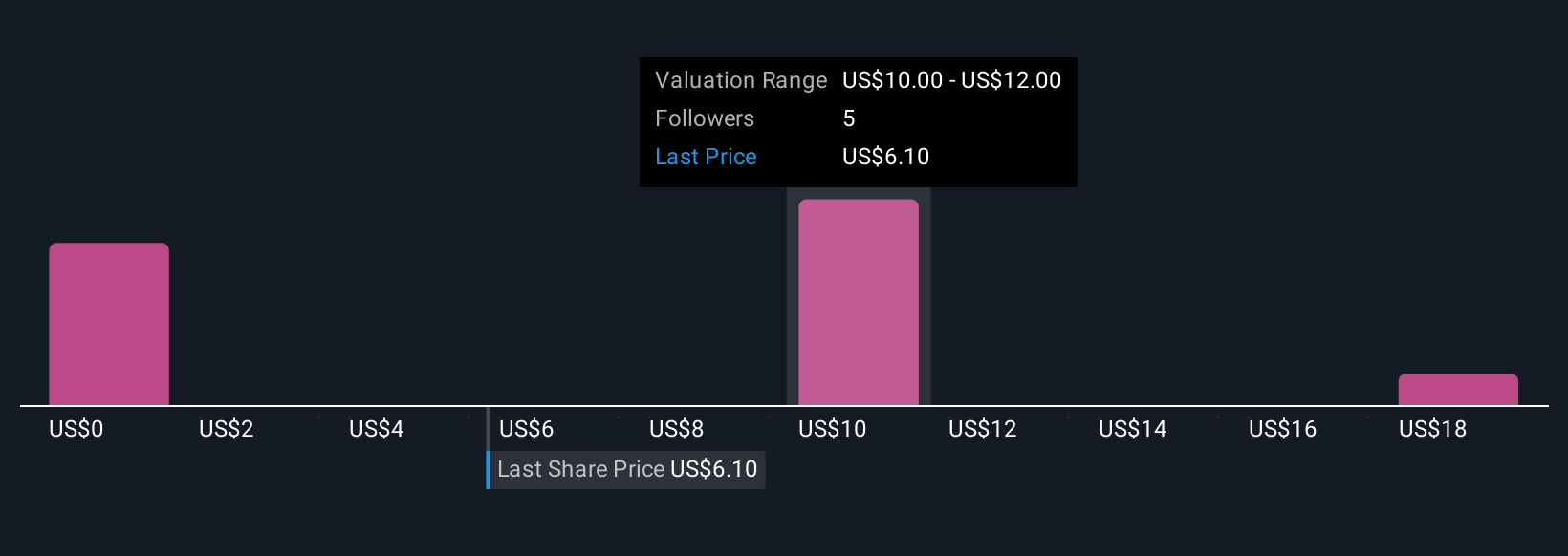
Task: Select the US$8 axis label
Action: [x=676, y=429]
